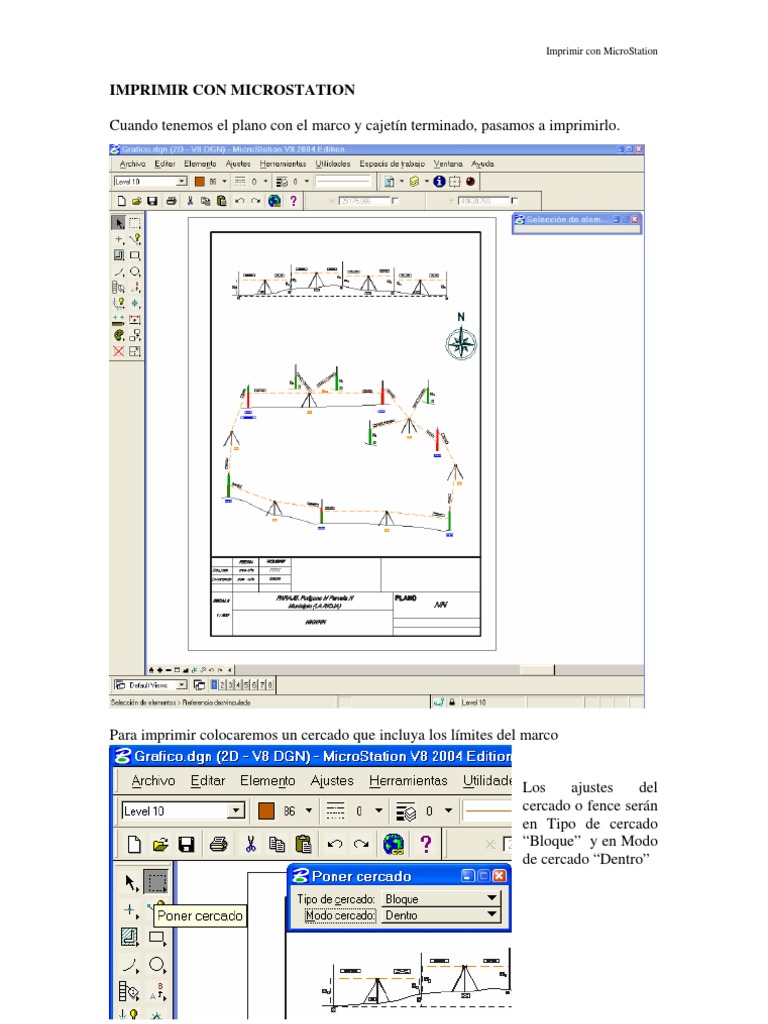
Task: Select the Place Block rectangle tool in lower window
Action: [157, 937]
